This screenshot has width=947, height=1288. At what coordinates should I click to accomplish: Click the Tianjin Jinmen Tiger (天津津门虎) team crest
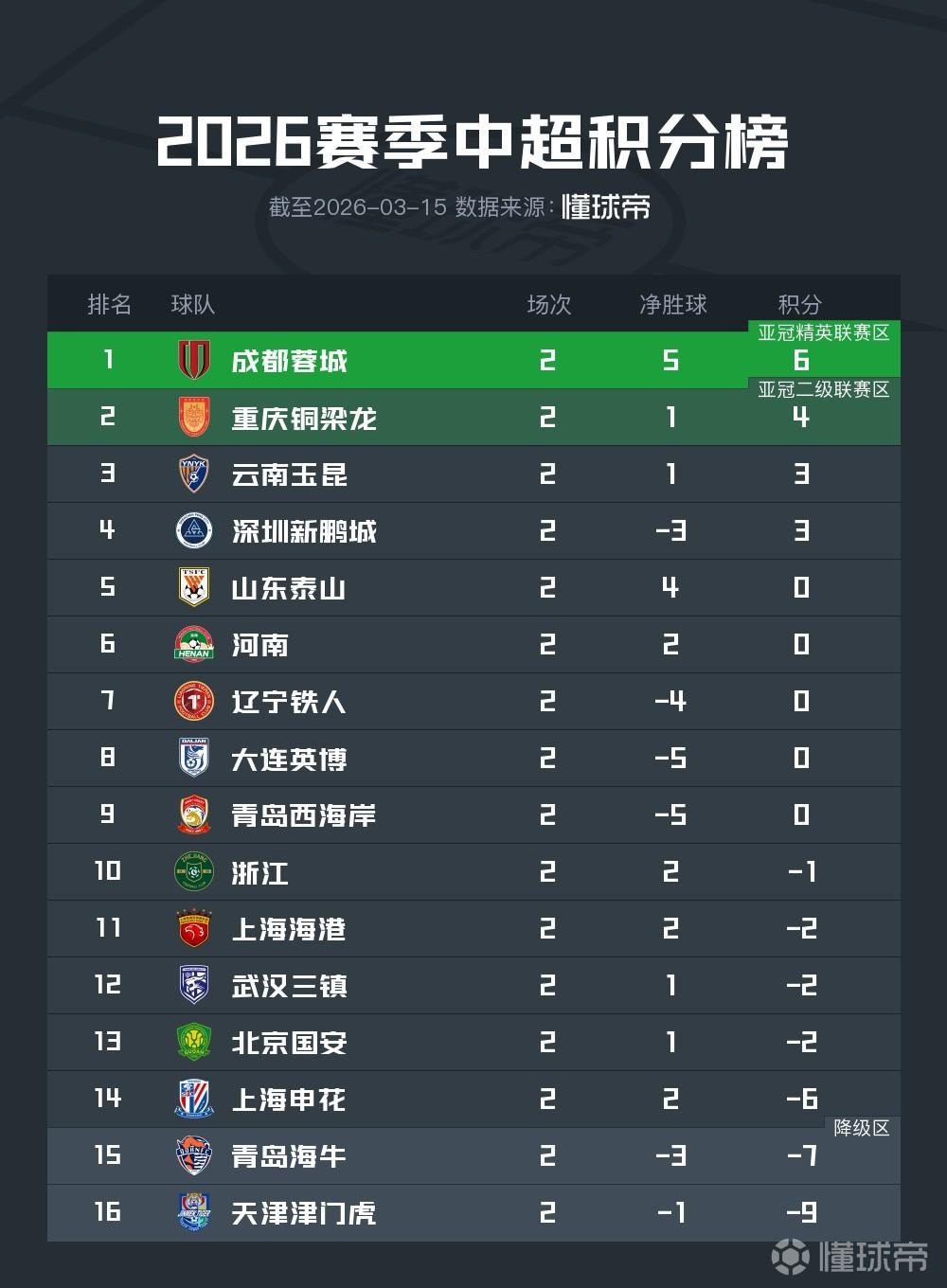click(194, 1212)
